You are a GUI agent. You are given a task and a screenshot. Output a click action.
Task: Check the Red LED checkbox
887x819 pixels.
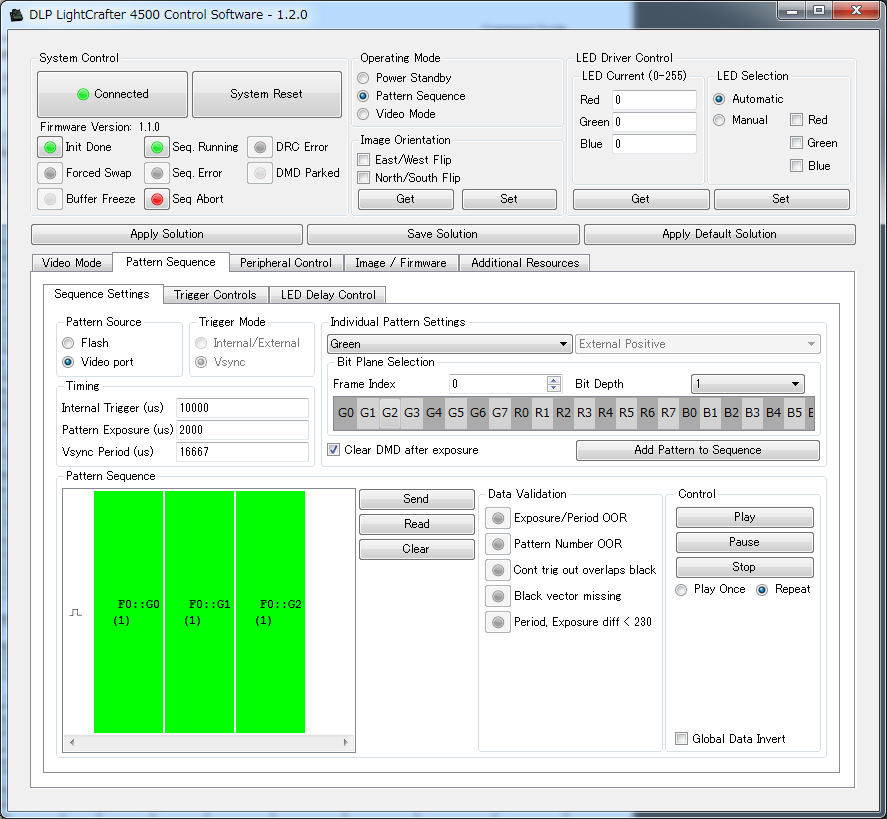pyautogui.click(x=796, y=120)
